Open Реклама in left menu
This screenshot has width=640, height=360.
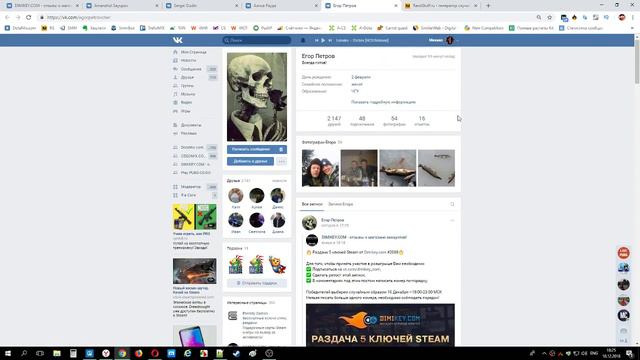pyautogui.click(x=189, y=133)
